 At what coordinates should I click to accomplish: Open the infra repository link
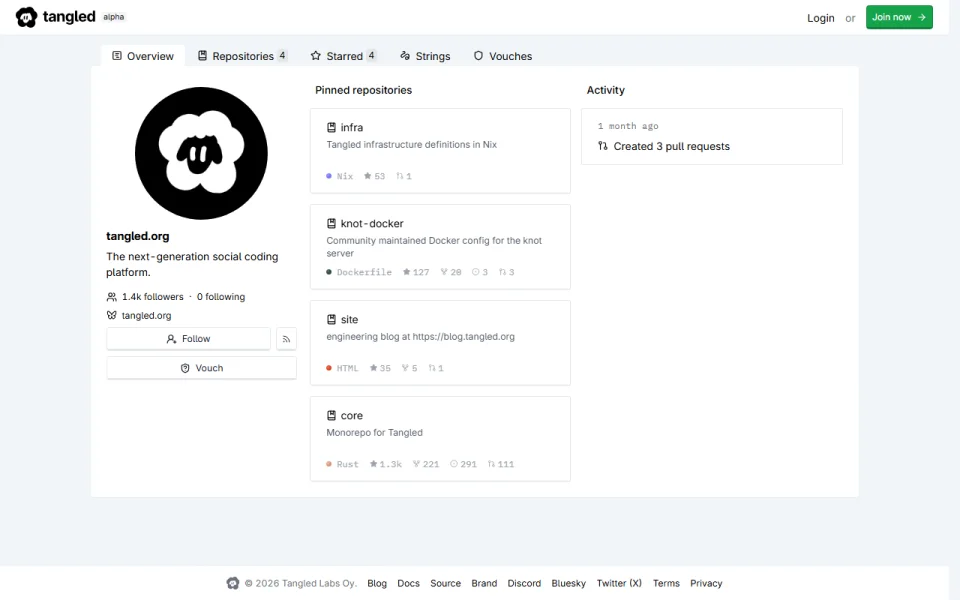click(352, 127)
